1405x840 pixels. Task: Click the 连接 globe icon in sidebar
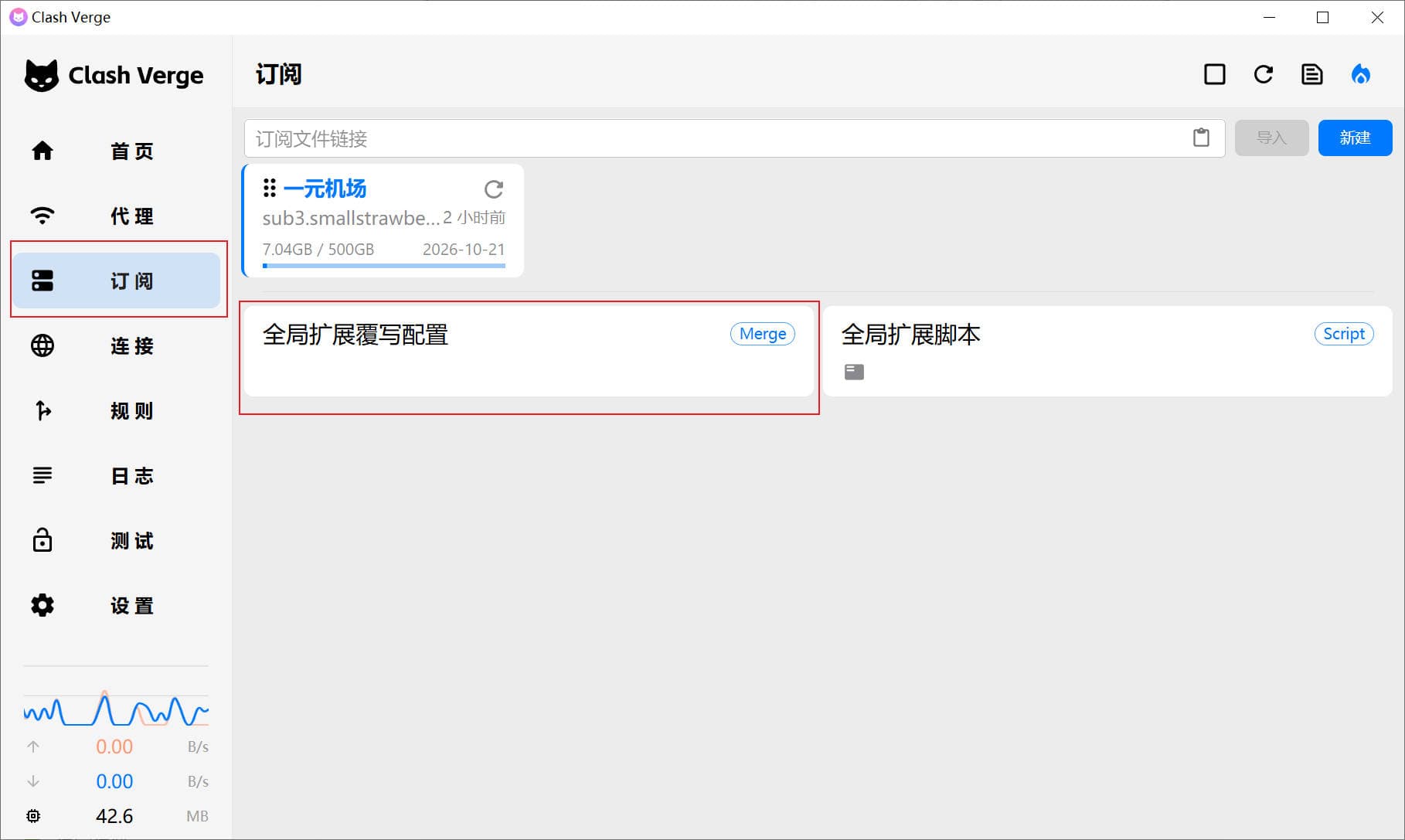pyautogui.click(x=43, y=345)
